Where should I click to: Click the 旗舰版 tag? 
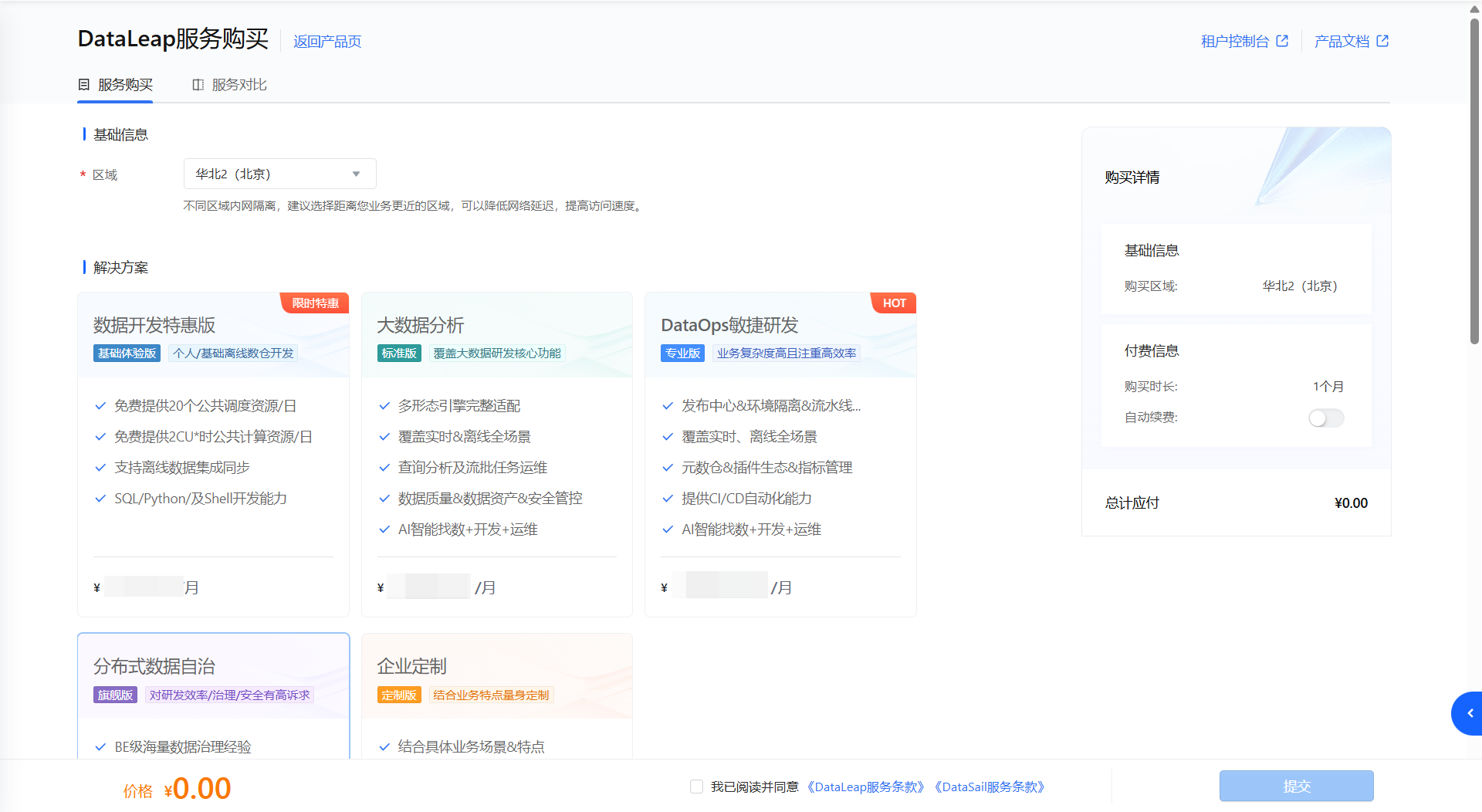[115, 695]
